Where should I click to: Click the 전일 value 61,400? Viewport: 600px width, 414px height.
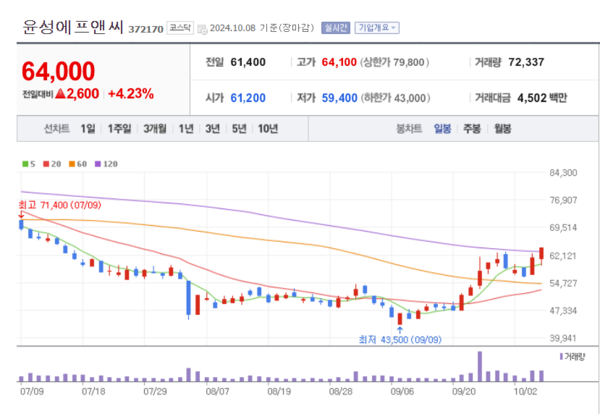pos(248,62)
